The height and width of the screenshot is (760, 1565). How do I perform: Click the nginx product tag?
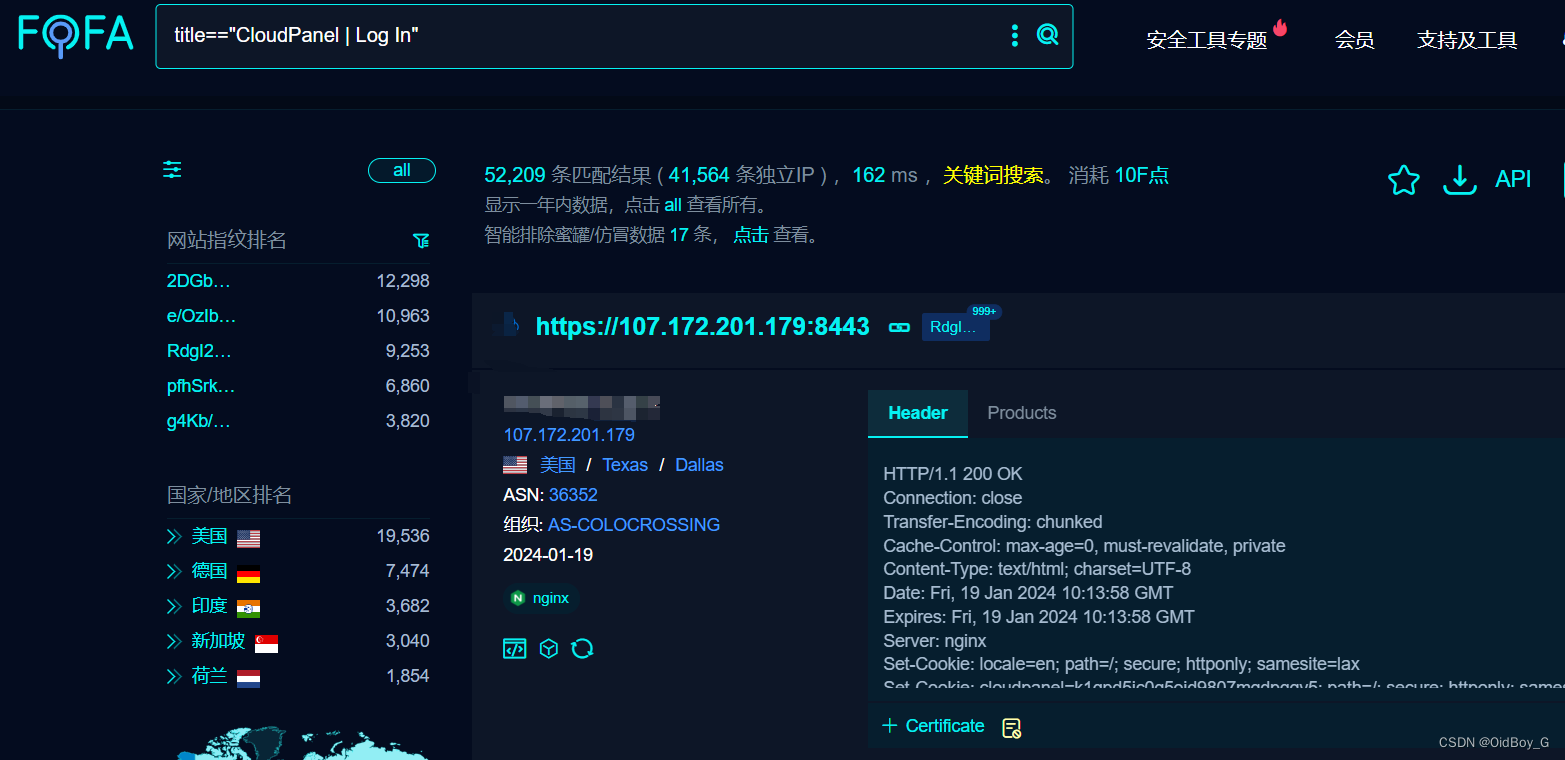(x=541, y=598)
